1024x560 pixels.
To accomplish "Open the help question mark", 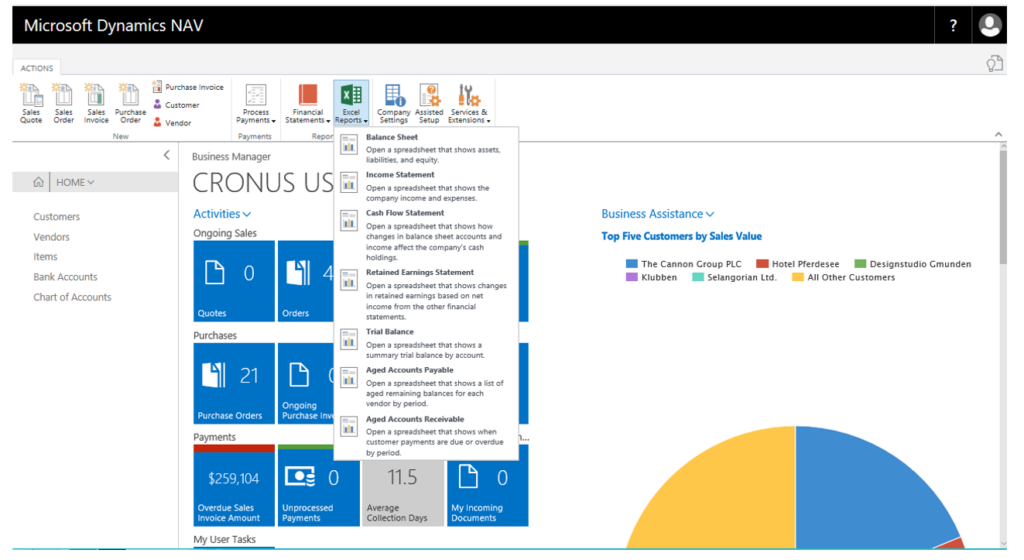I will pos(953,25).
